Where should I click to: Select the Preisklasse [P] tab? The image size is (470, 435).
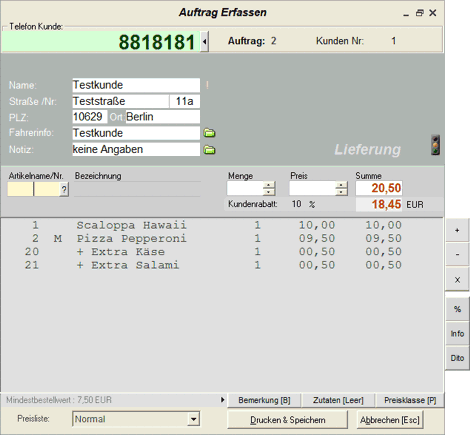pos(410,400)
